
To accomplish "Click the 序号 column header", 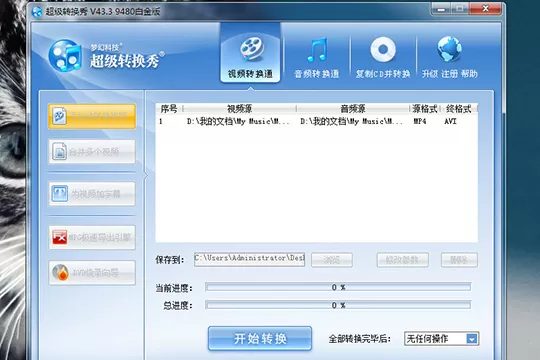I will (x=169, y=109).
